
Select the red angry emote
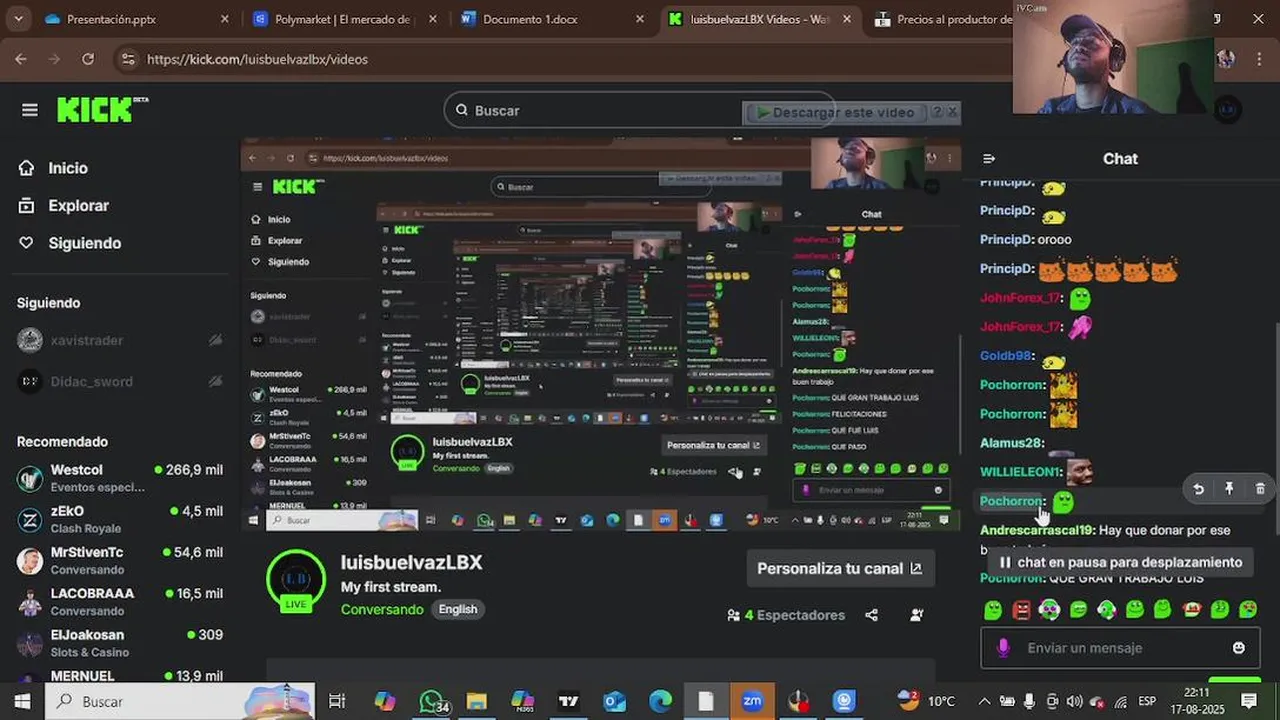(x=1021, y=609)
